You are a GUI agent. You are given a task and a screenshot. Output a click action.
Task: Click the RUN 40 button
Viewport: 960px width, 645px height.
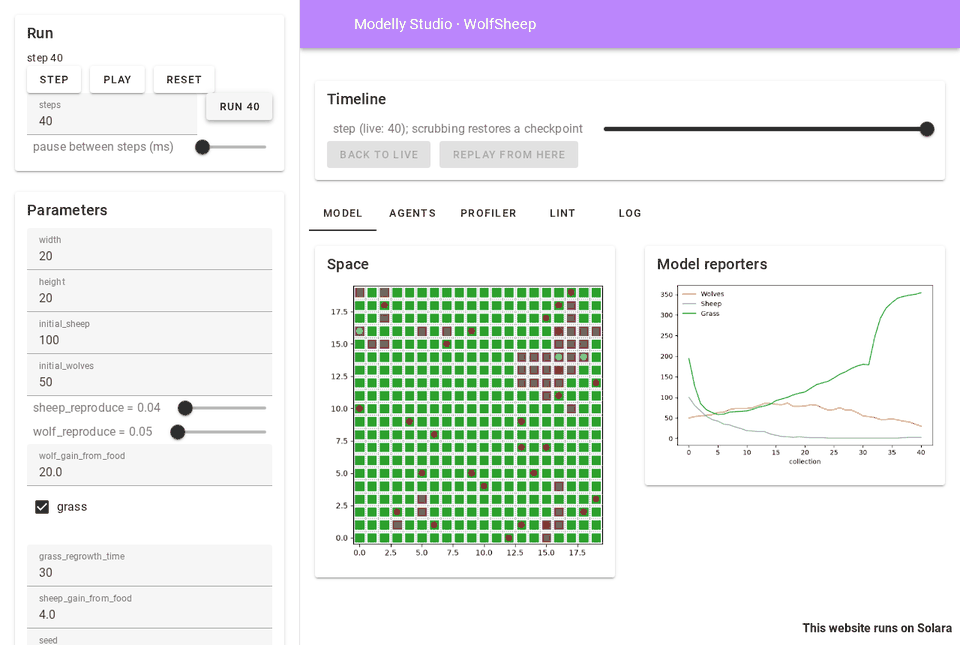coord(239,106)
